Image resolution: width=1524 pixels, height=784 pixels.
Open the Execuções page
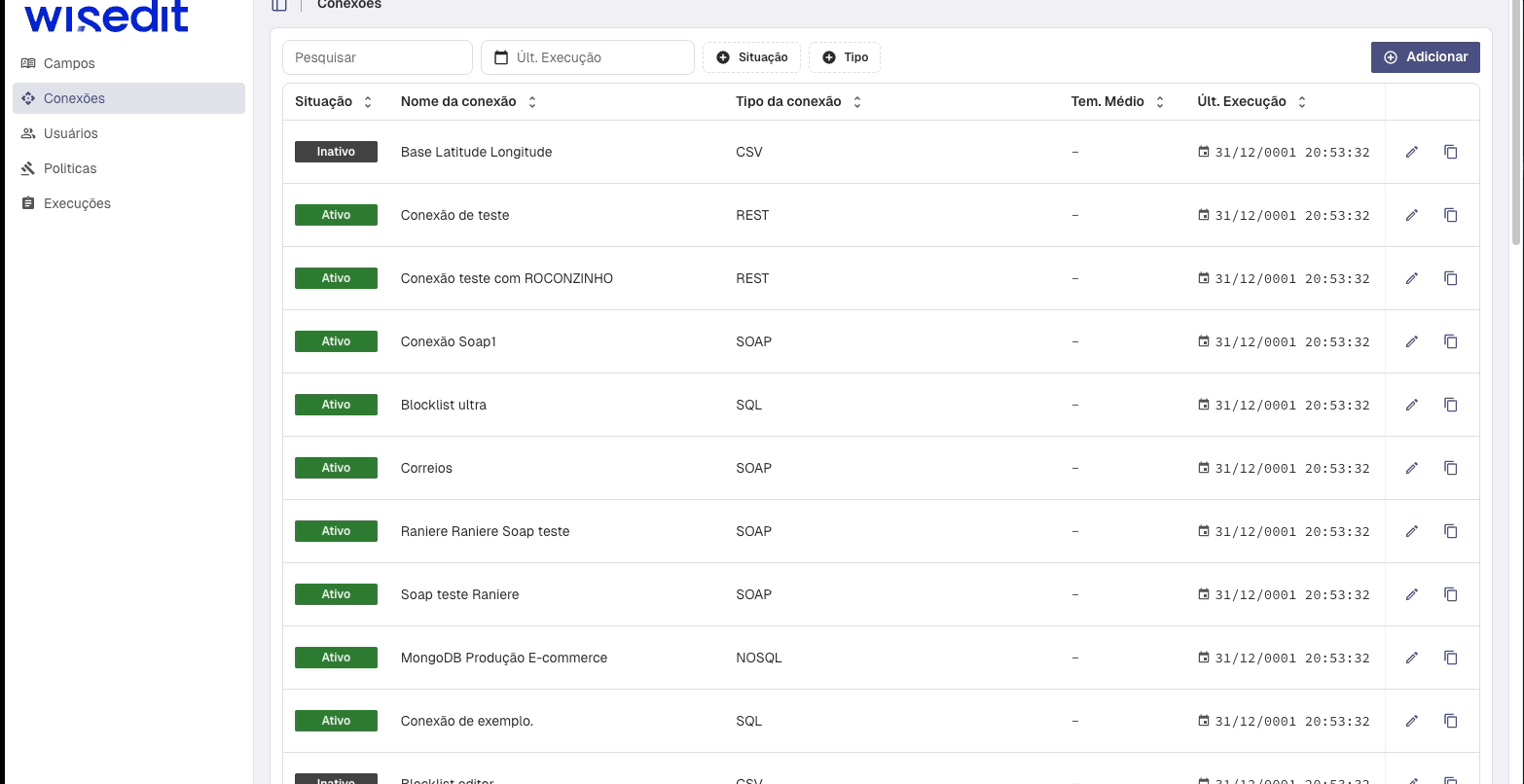click(77, 203)
